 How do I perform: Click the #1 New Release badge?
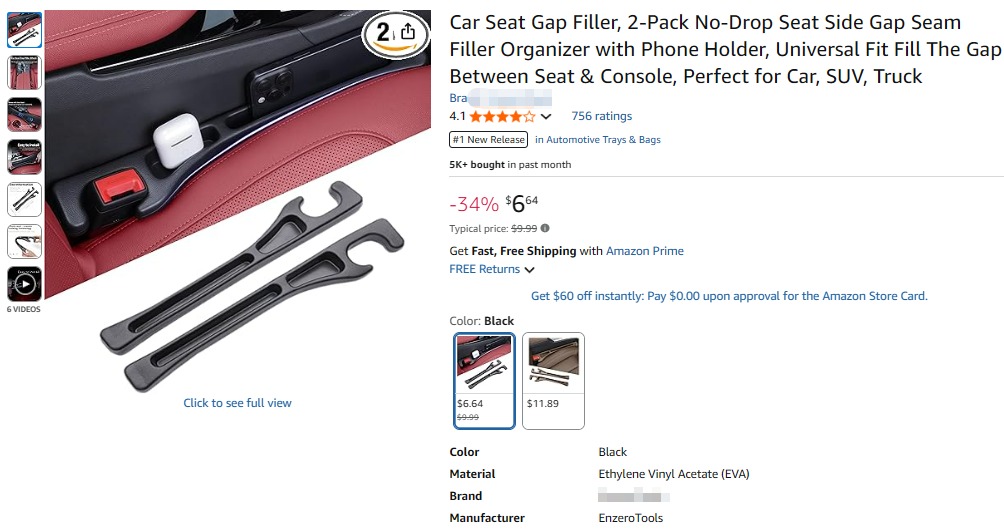click(x=488, y=140)
